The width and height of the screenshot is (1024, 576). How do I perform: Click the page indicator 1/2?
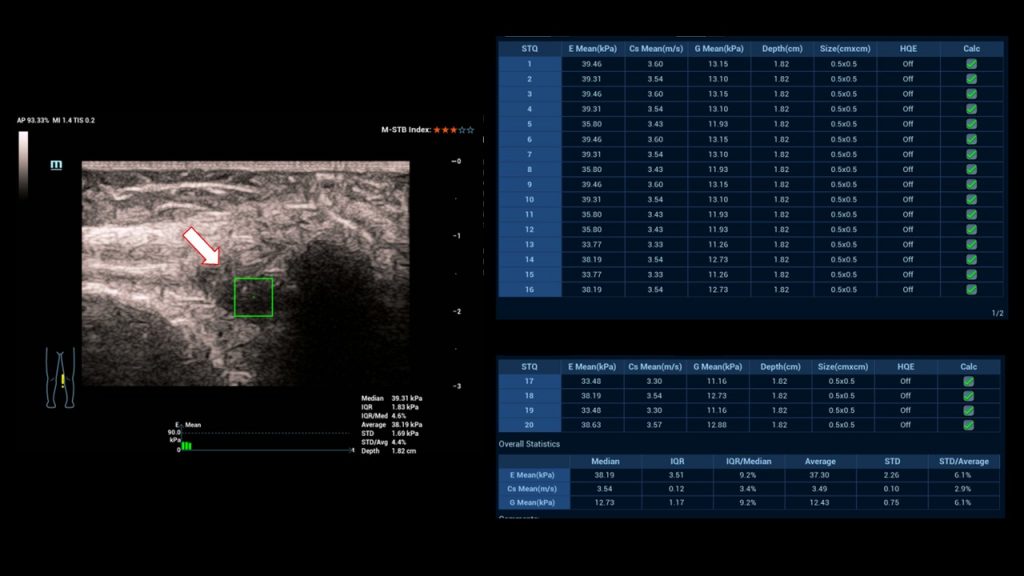click(997, 313)
